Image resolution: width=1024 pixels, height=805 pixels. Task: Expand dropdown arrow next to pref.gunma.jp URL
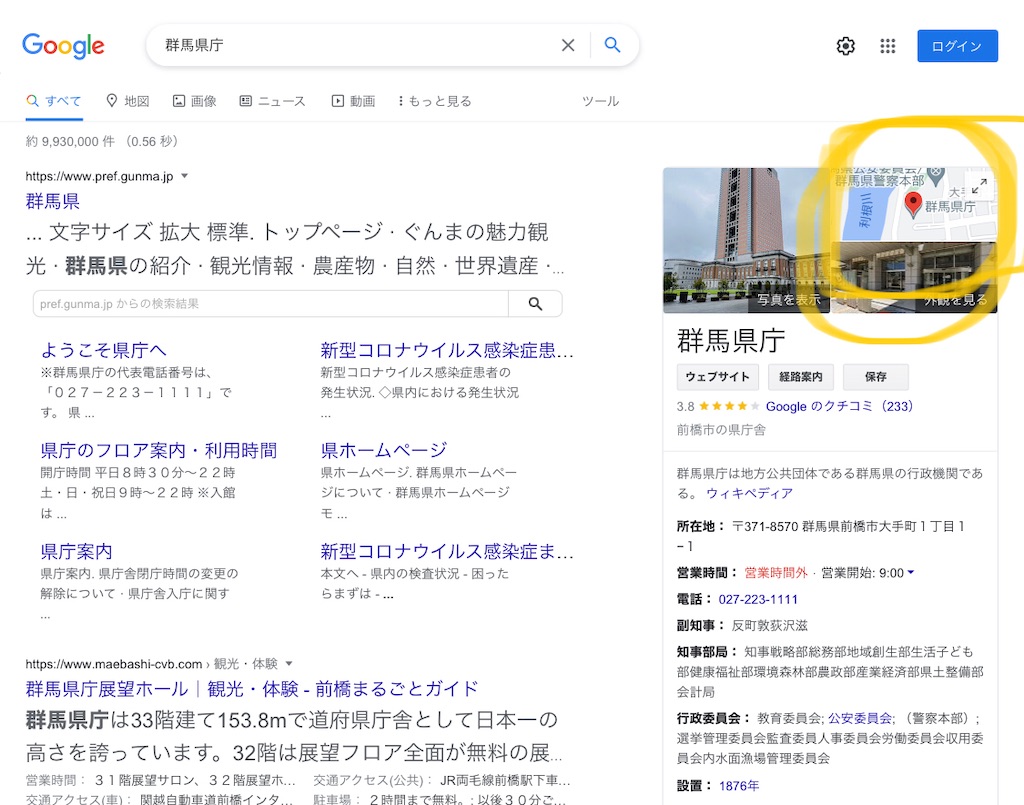pos(184,176)
